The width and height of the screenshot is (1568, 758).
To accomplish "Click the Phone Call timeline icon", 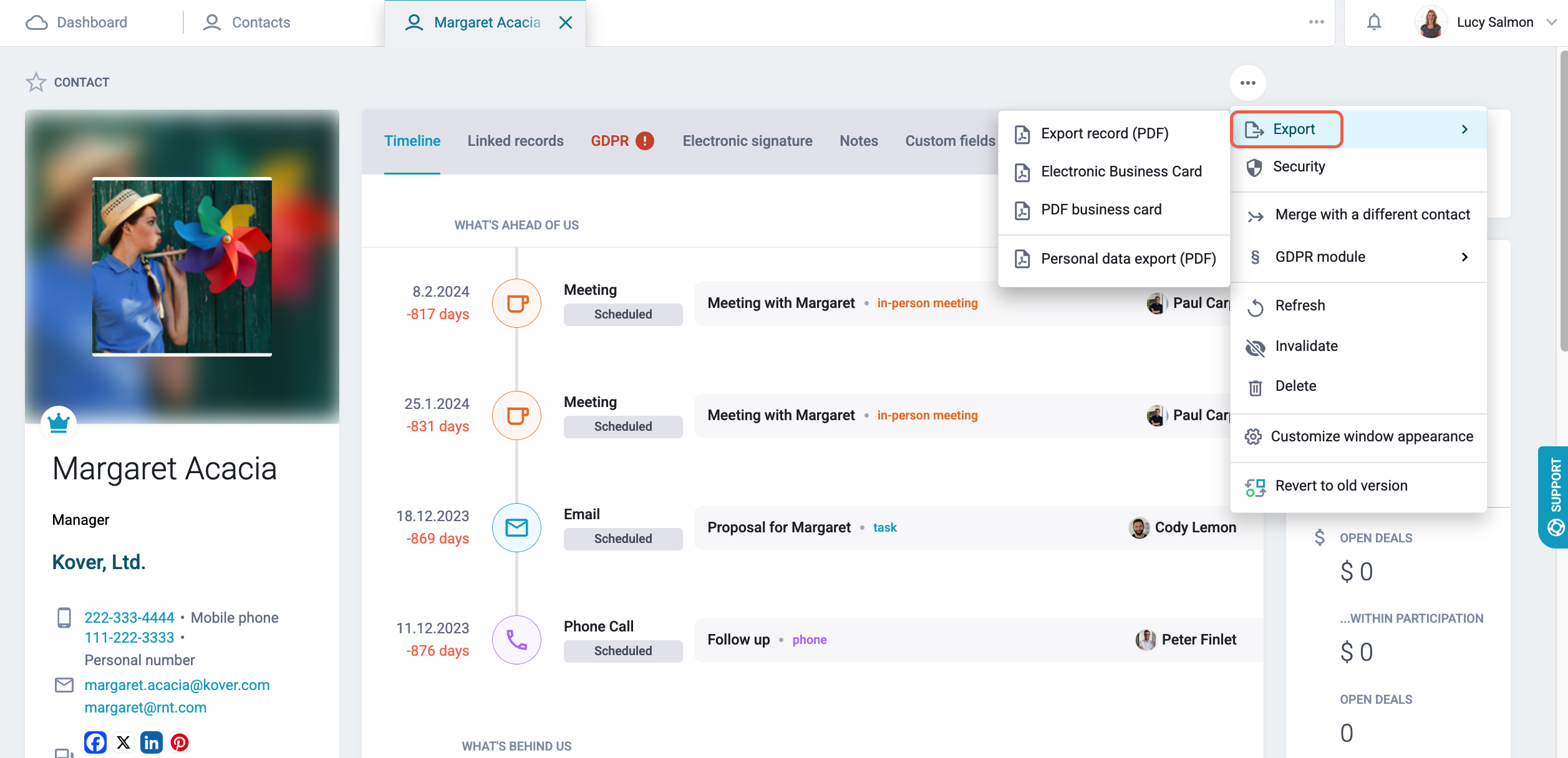I will tap(516, 640).
